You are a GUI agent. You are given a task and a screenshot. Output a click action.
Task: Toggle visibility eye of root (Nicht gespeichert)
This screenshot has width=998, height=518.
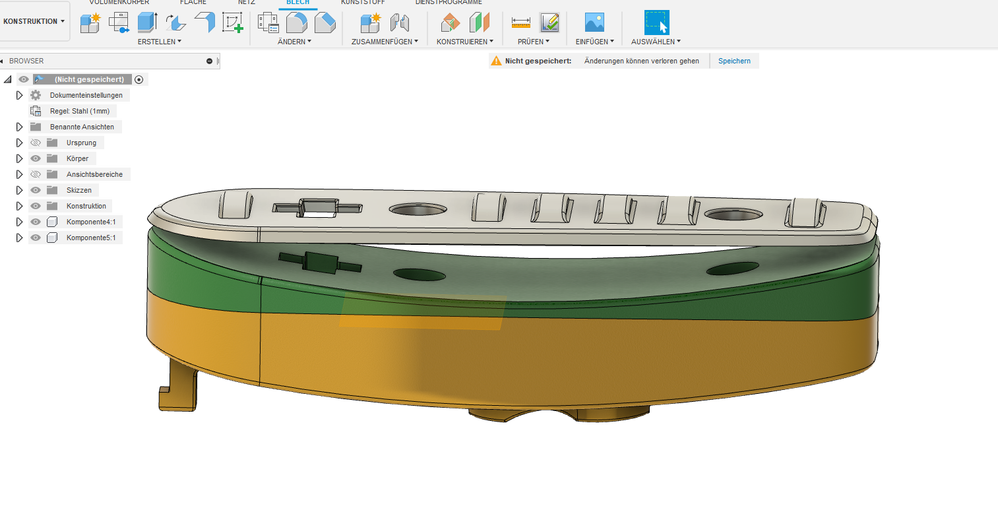click(24, 79)
